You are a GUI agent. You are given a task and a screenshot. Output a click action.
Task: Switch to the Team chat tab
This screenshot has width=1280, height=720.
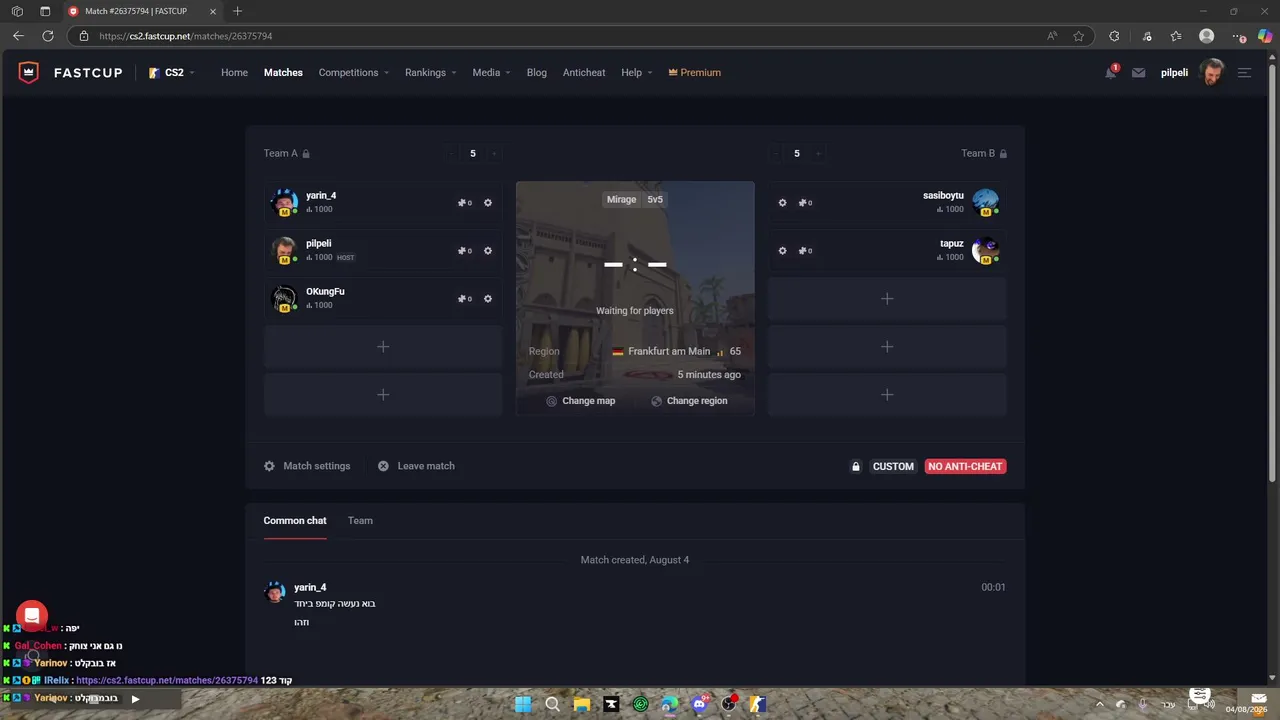click(360, 521)
